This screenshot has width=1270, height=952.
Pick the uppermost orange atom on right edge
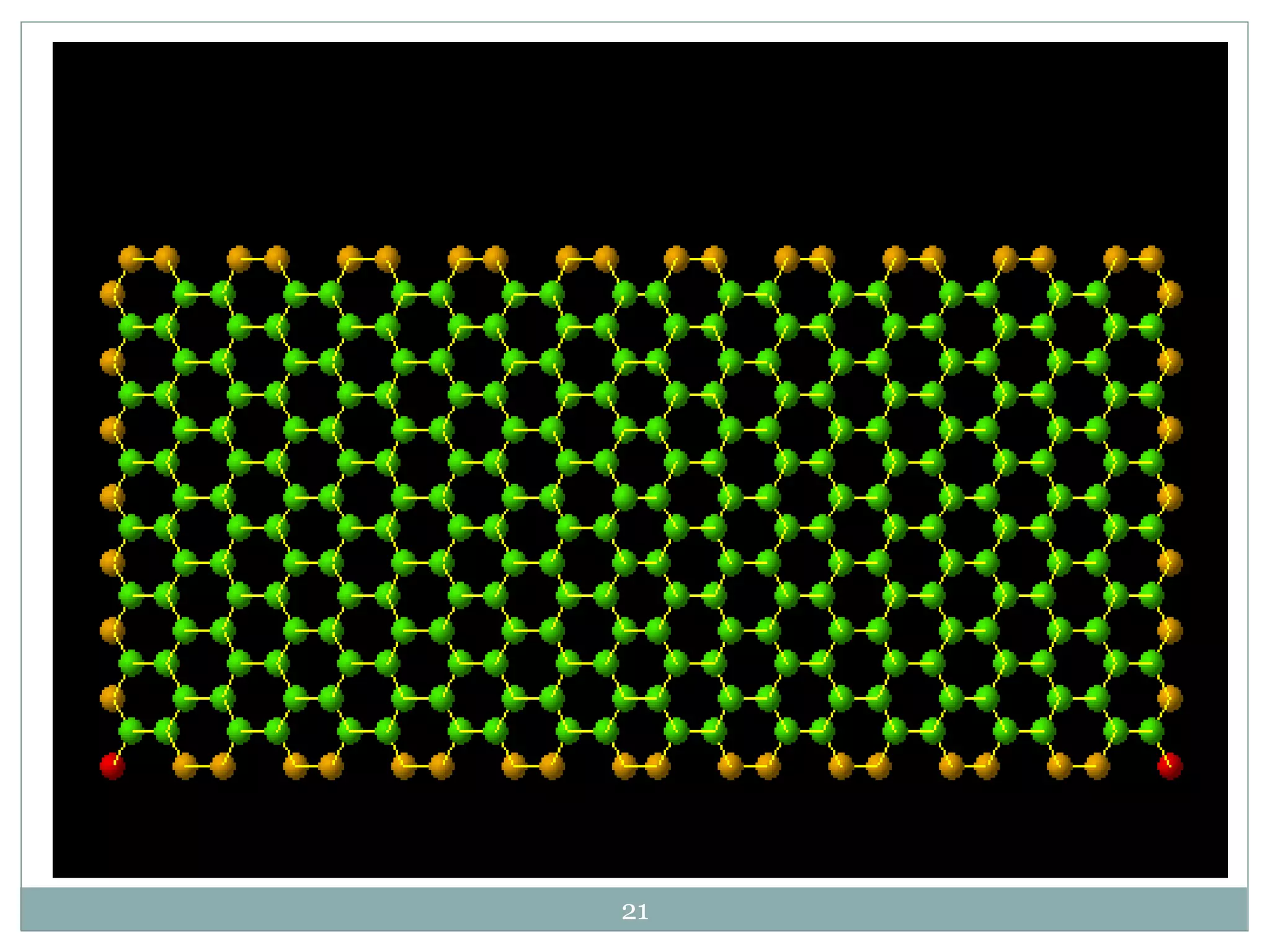(x=1170, y=294)
